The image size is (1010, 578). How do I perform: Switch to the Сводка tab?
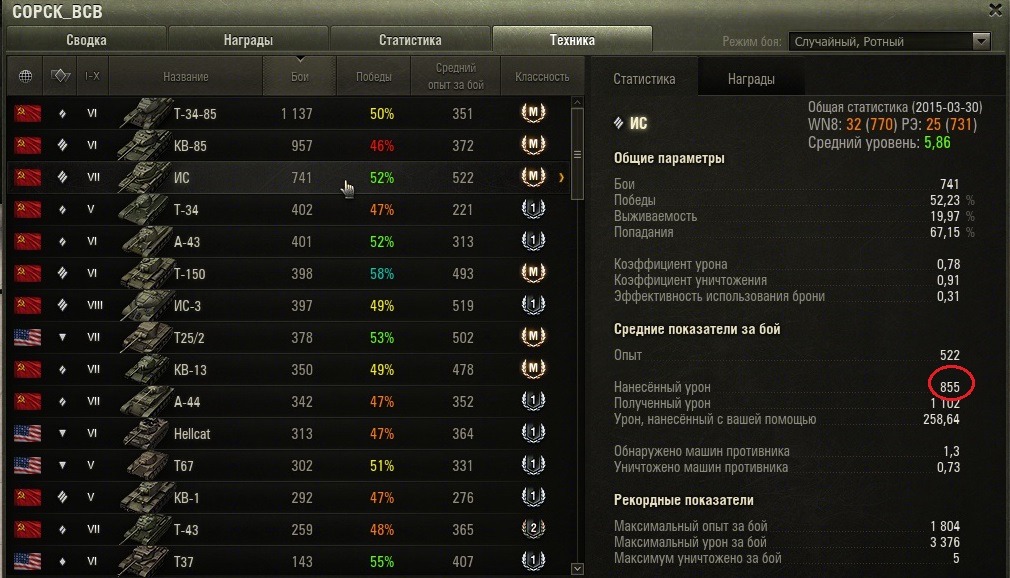click(86, 41)
